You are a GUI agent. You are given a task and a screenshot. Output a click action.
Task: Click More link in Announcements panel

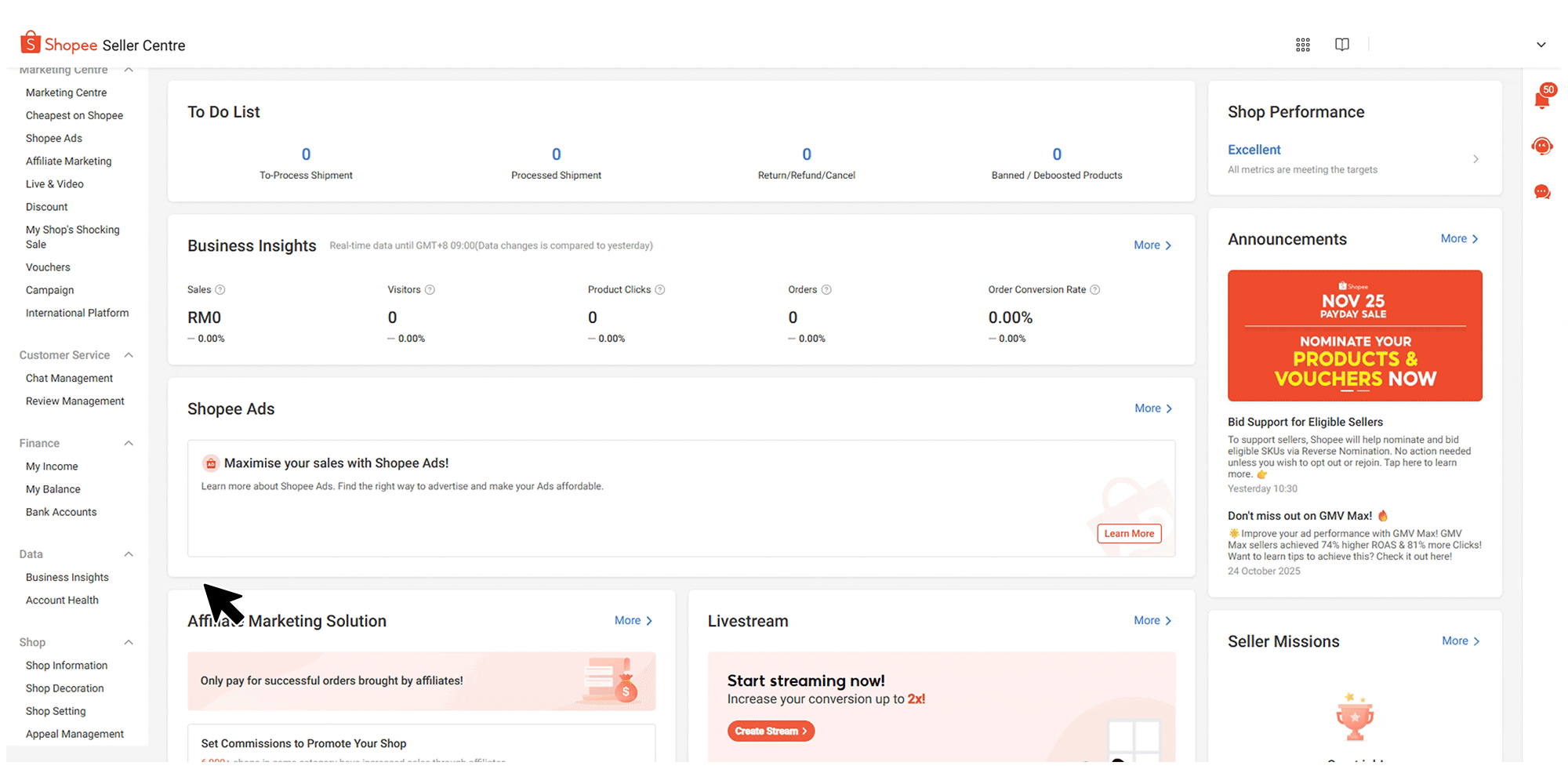point(1459,239)
